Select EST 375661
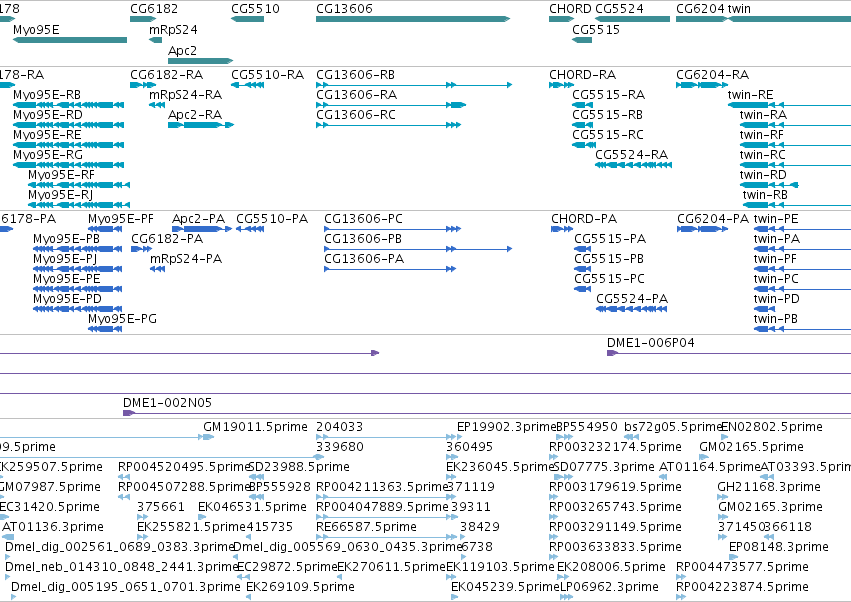This screenshot has height=602, width=851. coord(161,507)
